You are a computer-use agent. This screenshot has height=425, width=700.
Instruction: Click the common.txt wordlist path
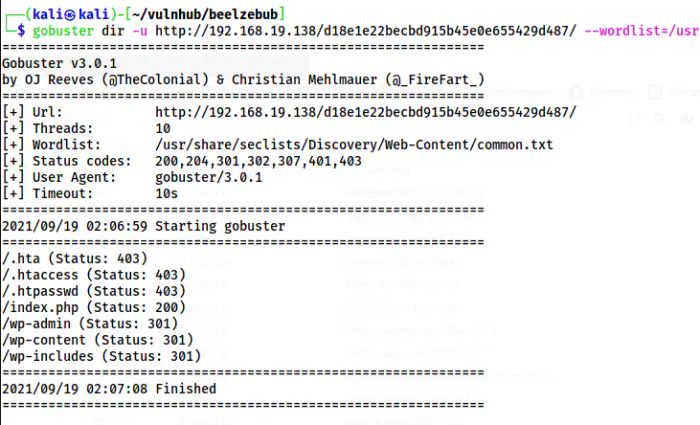[354, 145]
